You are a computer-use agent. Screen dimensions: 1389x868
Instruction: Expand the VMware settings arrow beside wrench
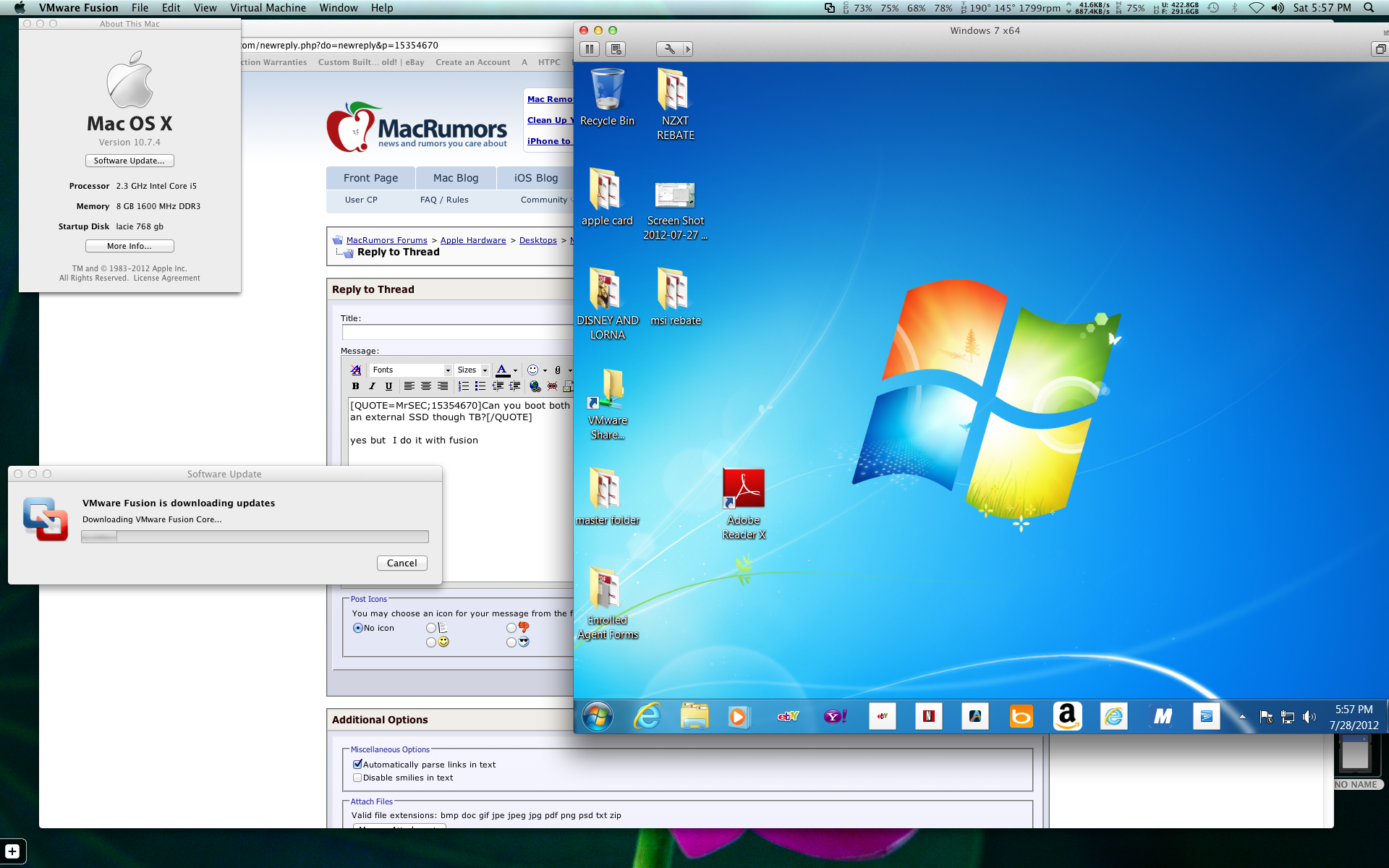(x=688, y=49)
